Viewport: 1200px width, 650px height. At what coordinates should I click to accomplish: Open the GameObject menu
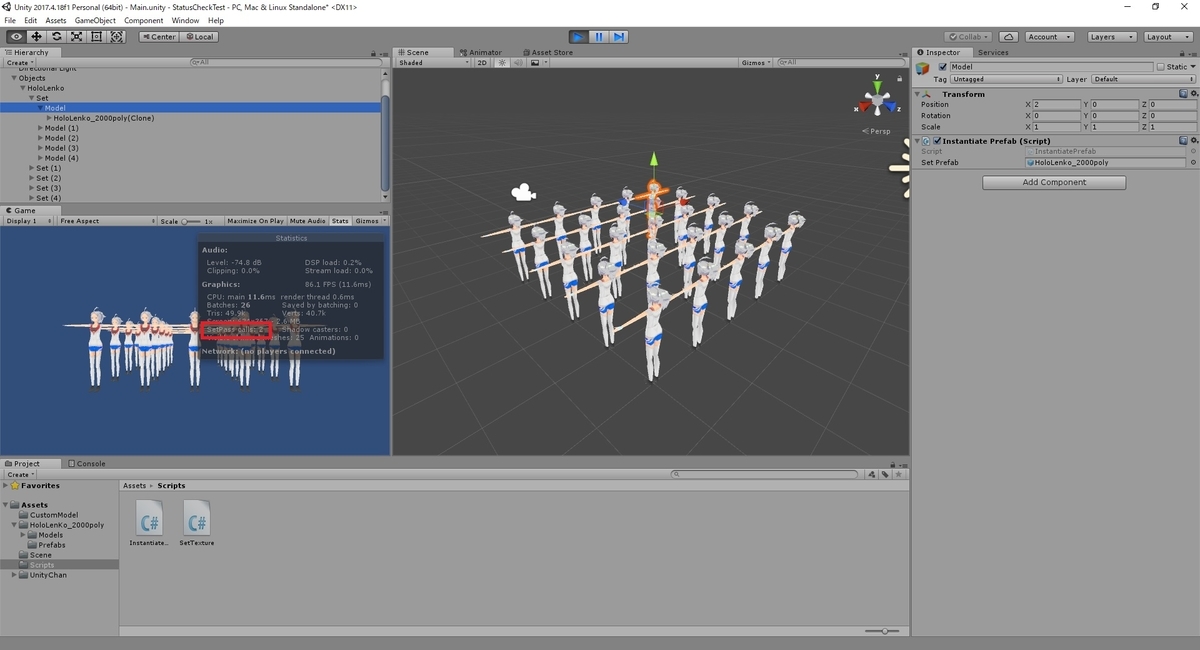95,20
